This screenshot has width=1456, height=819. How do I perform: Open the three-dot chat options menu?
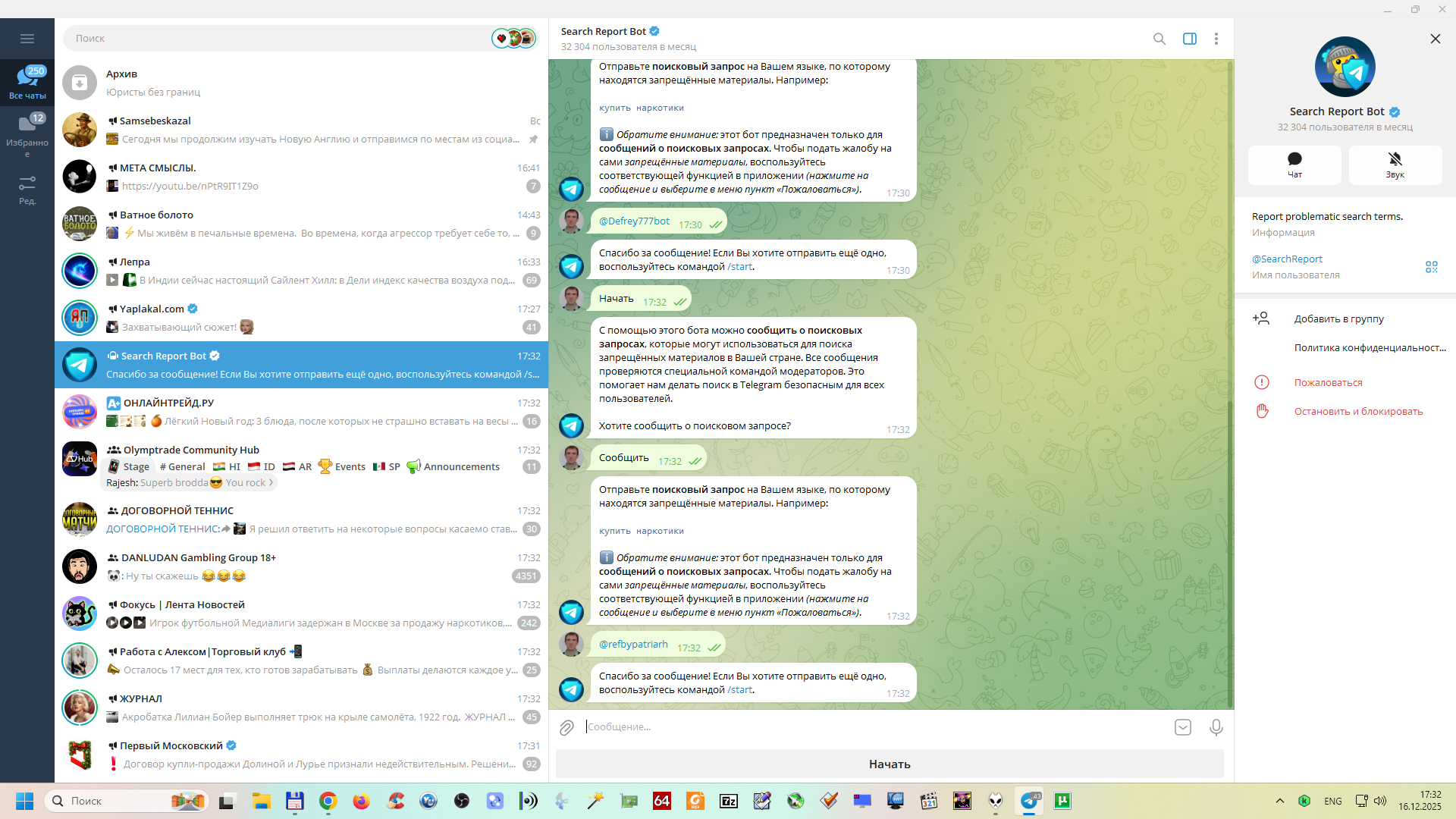tap(1216, 39)
